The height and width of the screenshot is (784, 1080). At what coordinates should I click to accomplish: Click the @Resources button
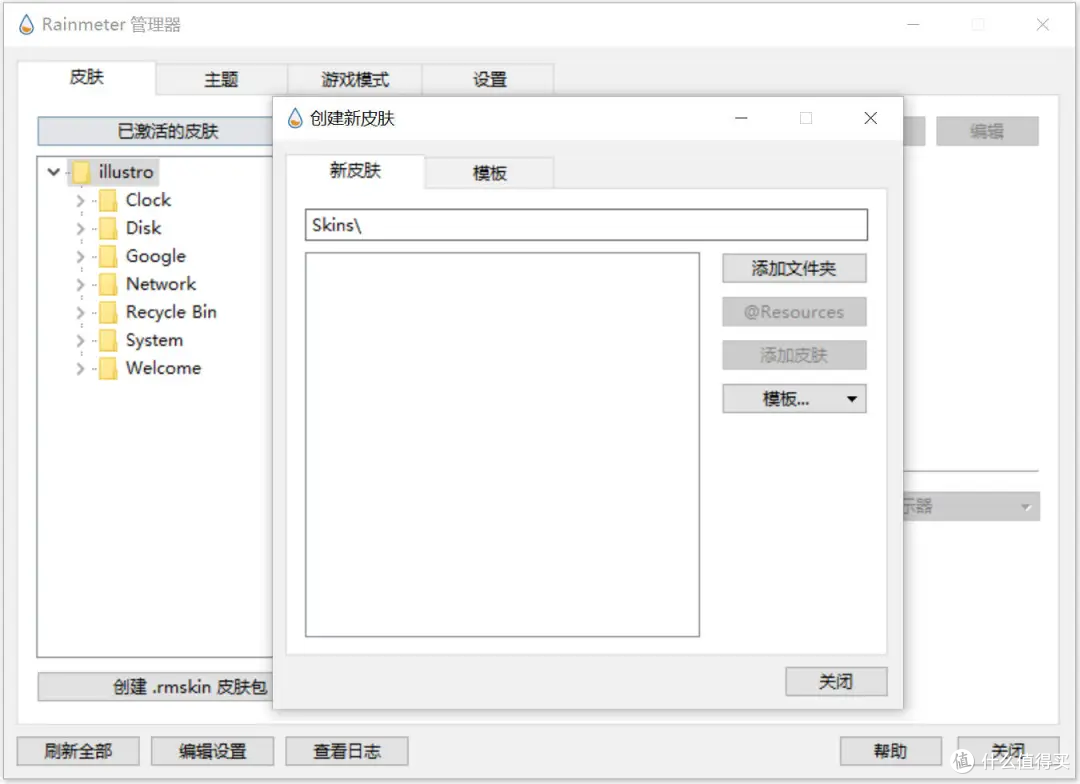click(794, 312)
